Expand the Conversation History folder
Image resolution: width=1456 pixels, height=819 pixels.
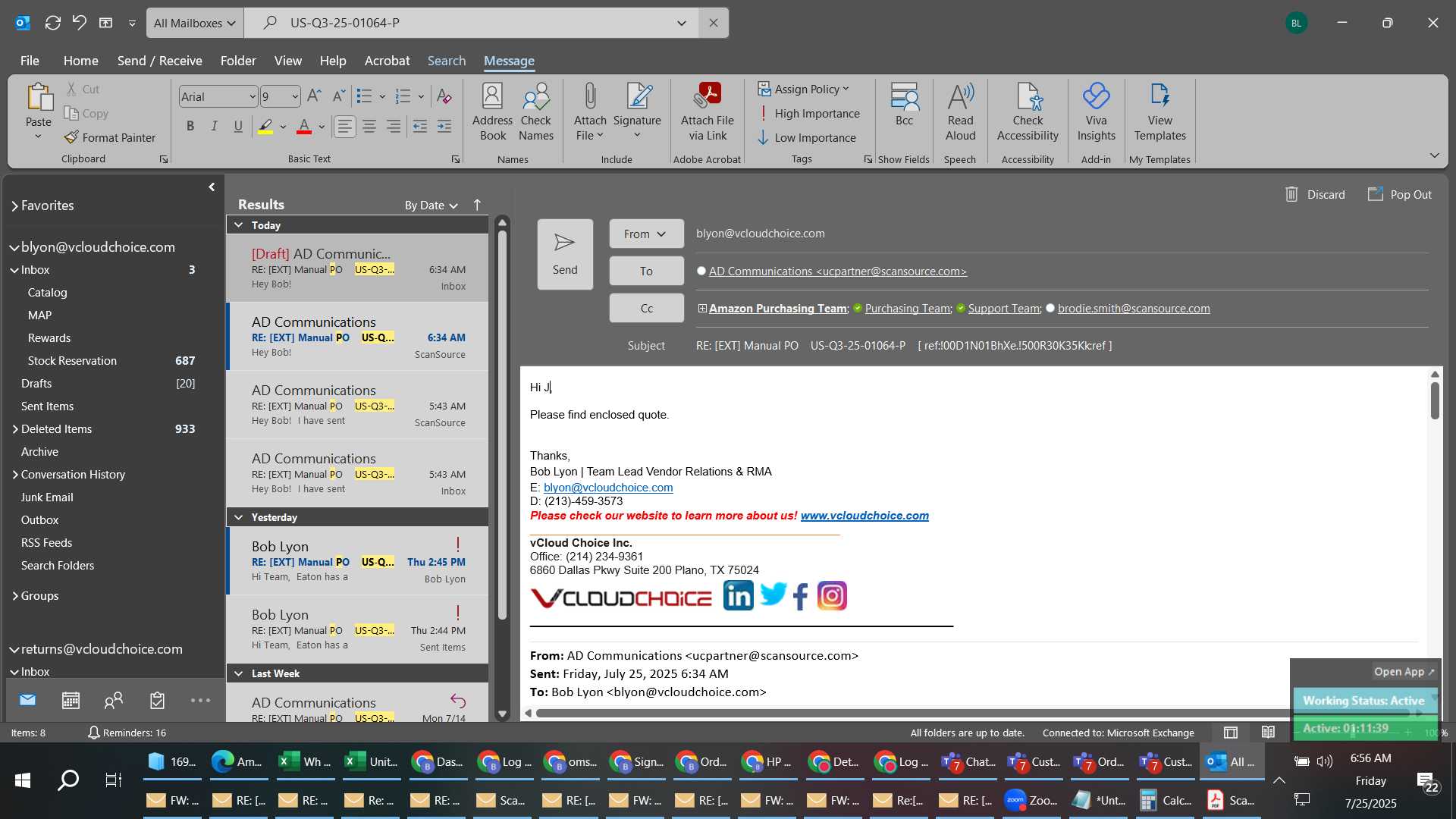14,475
